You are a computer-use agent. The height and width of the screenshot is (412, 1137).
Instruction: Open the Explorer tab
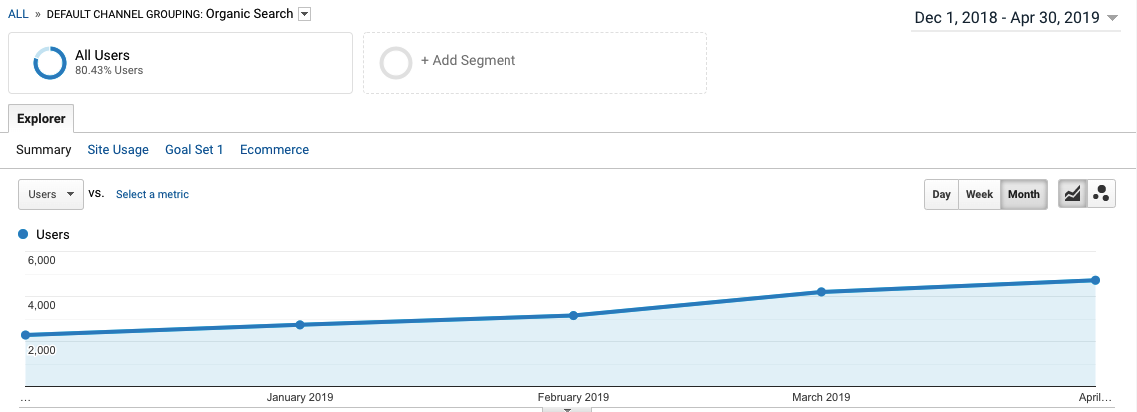coord(41,119)
